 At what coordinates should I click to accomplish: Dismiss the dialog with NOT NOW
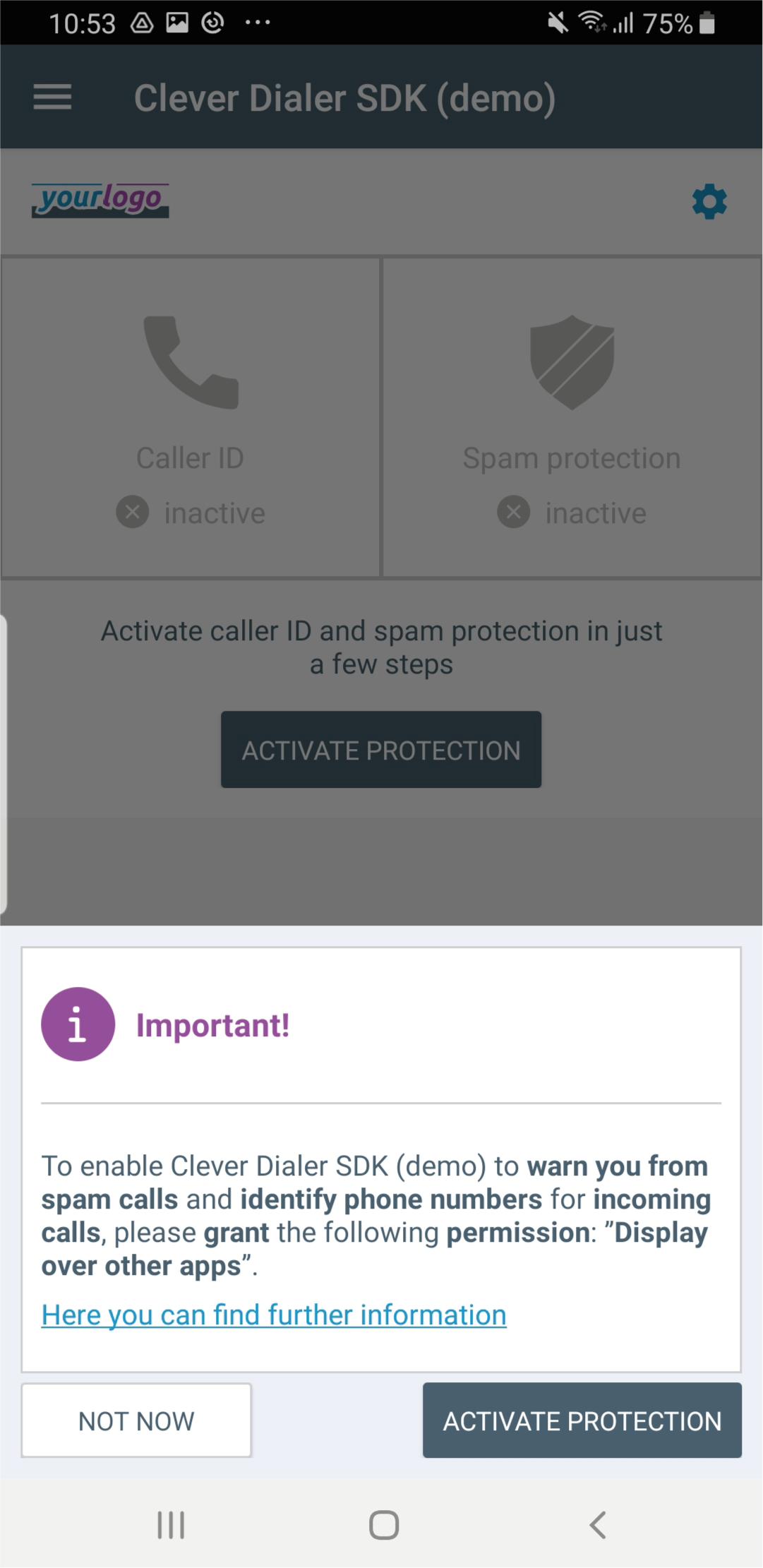click(x=136, y=1420)
